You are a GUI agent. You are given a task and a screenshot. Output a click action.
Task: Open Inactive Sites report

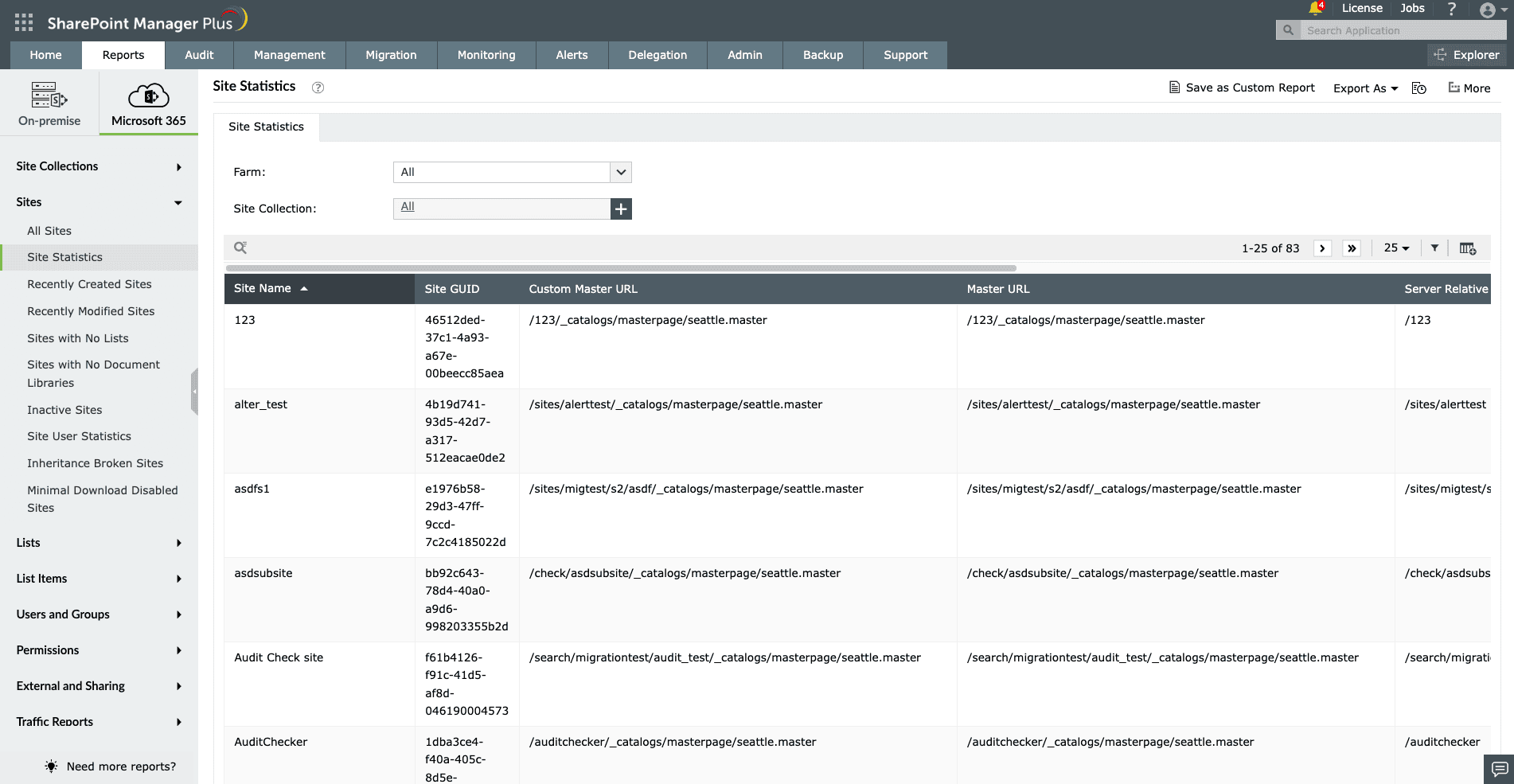pyautogui.click(x=64, y=410)
